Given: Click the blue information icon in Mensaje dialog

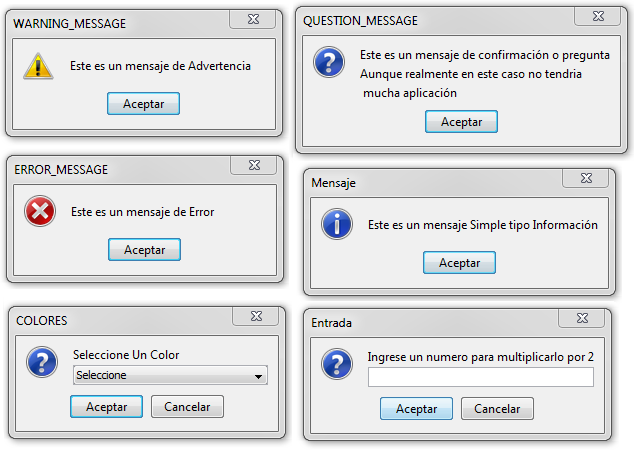Looking at the screenshot, I should click(x=337, y=224).
